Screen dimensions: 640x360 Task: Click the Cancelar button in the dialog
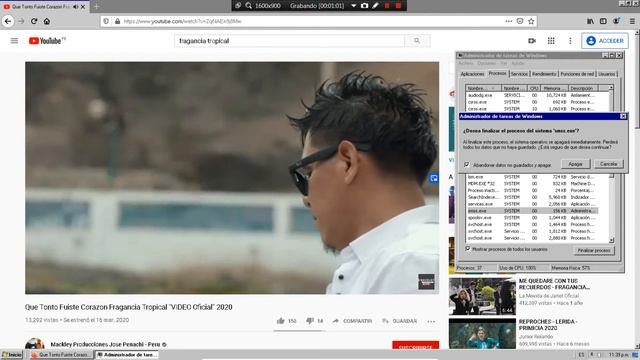(608, 164)
